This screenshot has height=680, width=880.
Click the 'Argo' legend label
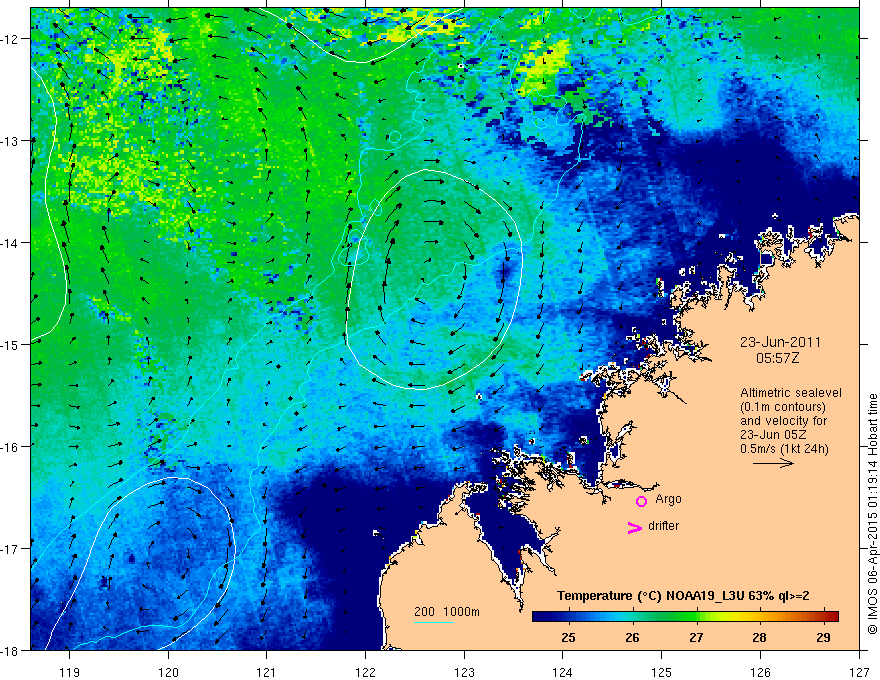[x=668, y=499]
